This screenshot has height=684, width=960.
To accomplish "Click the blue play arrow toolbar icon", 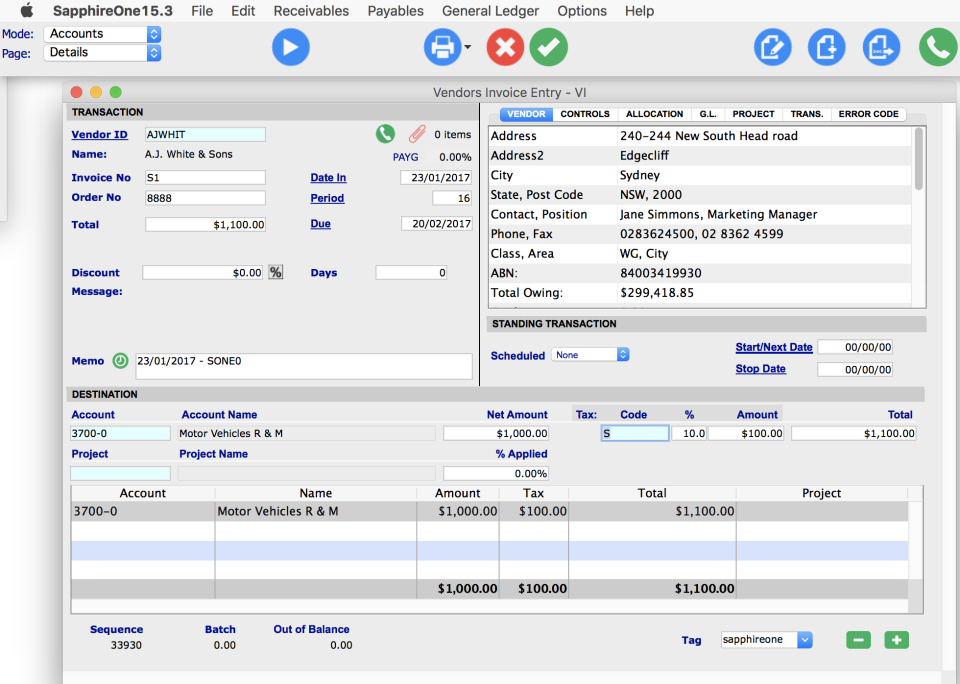I will (x=290, y=47).
